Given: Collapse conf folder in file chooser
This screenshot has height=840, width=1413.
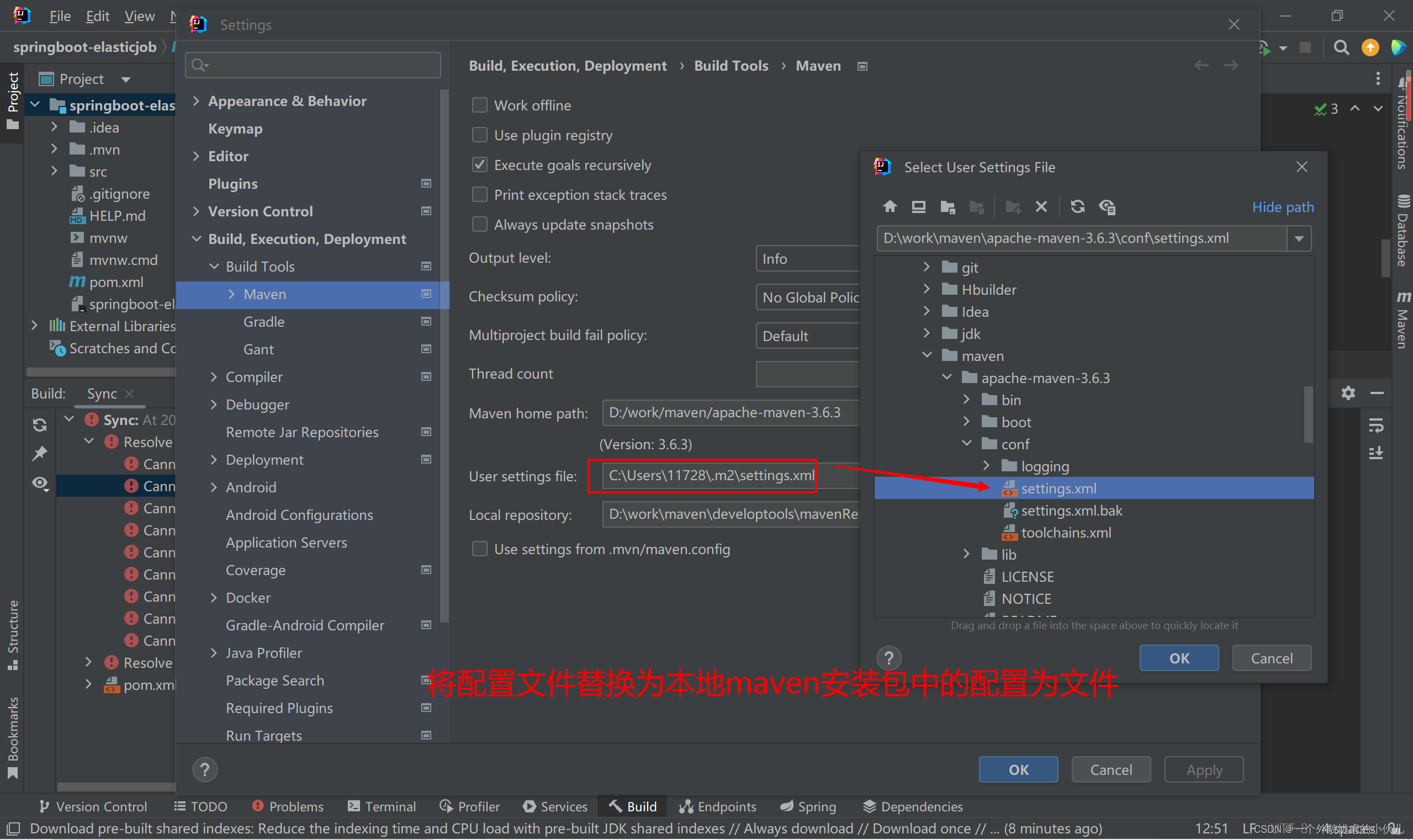Looking at the screenshot, I should coord(967,444).
